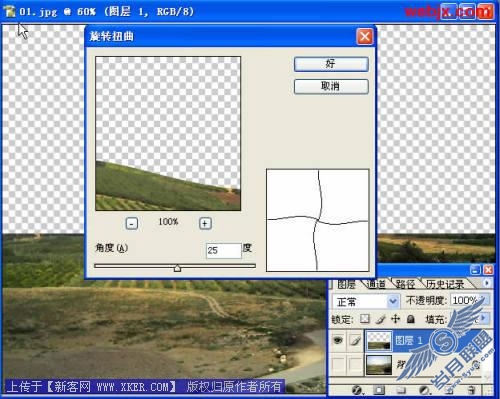Minimize the layers palette window

coord(476,270)
